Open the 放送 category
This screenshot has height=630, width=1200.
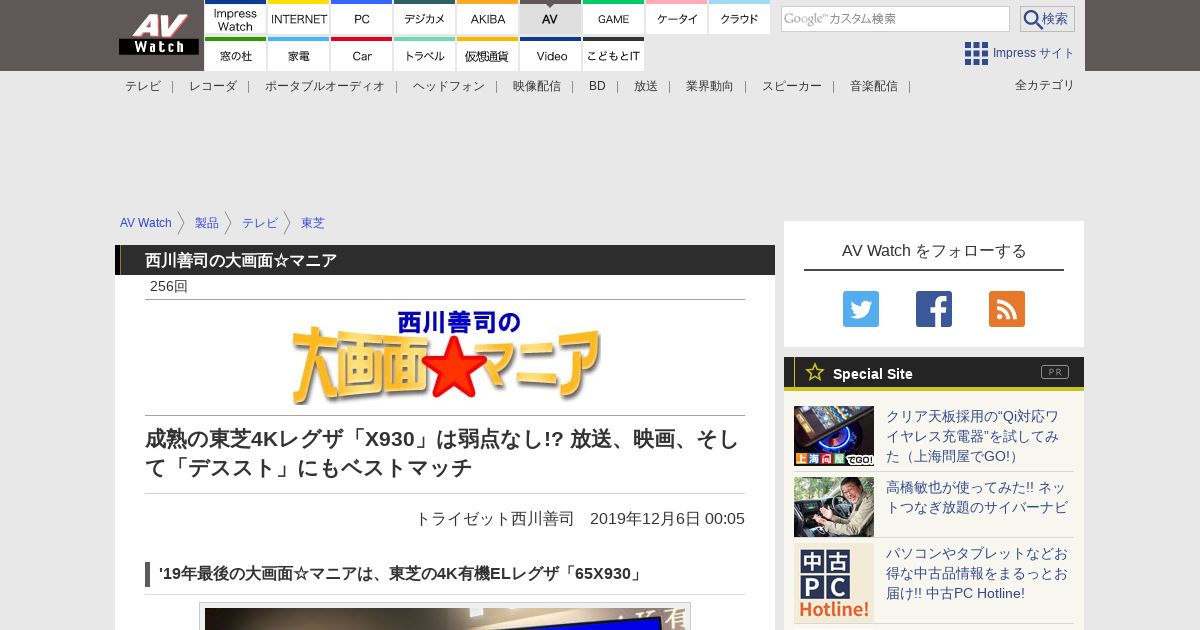coord(646,86)
